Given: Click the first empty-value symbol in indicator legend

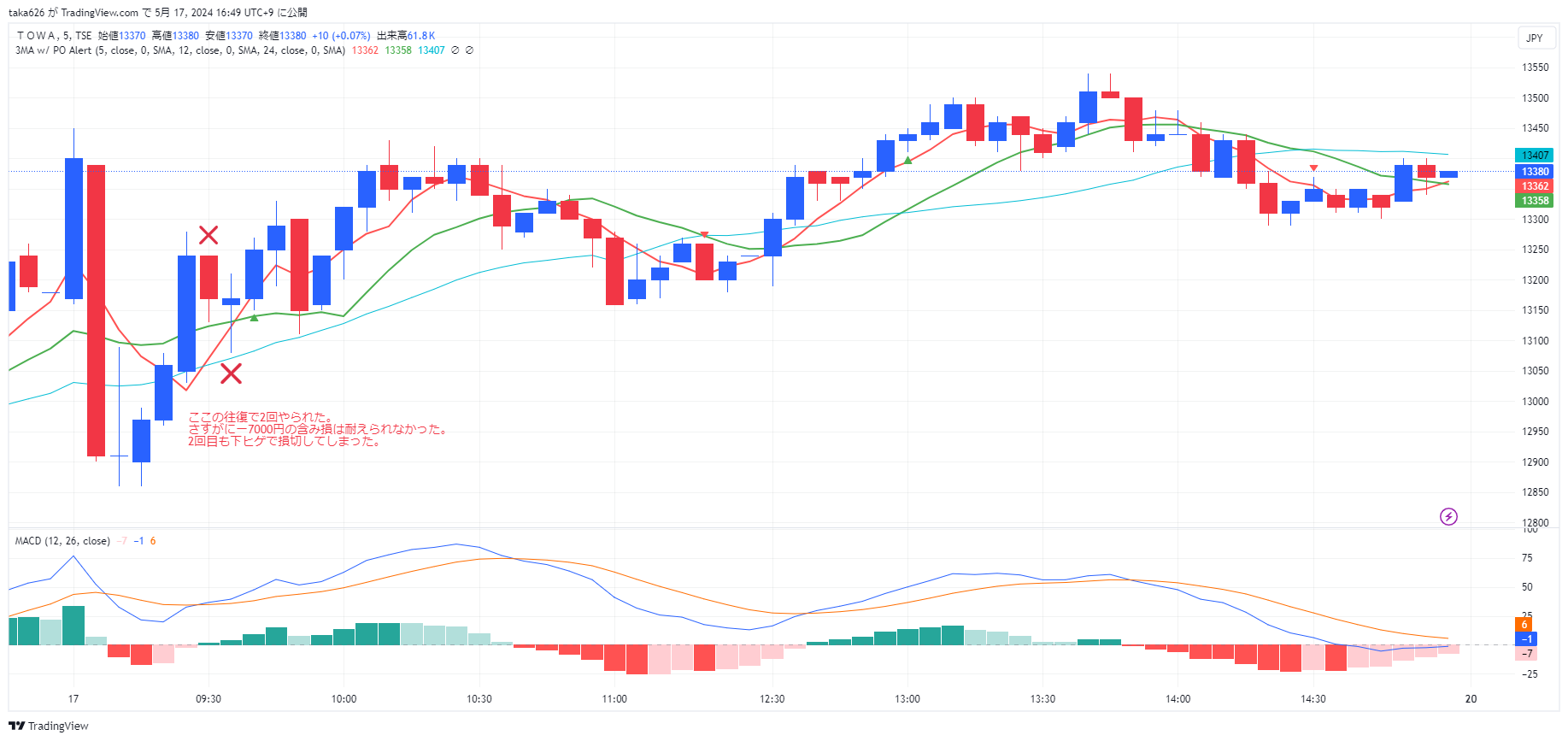Looking at the screenshot, I should (455, 50).
